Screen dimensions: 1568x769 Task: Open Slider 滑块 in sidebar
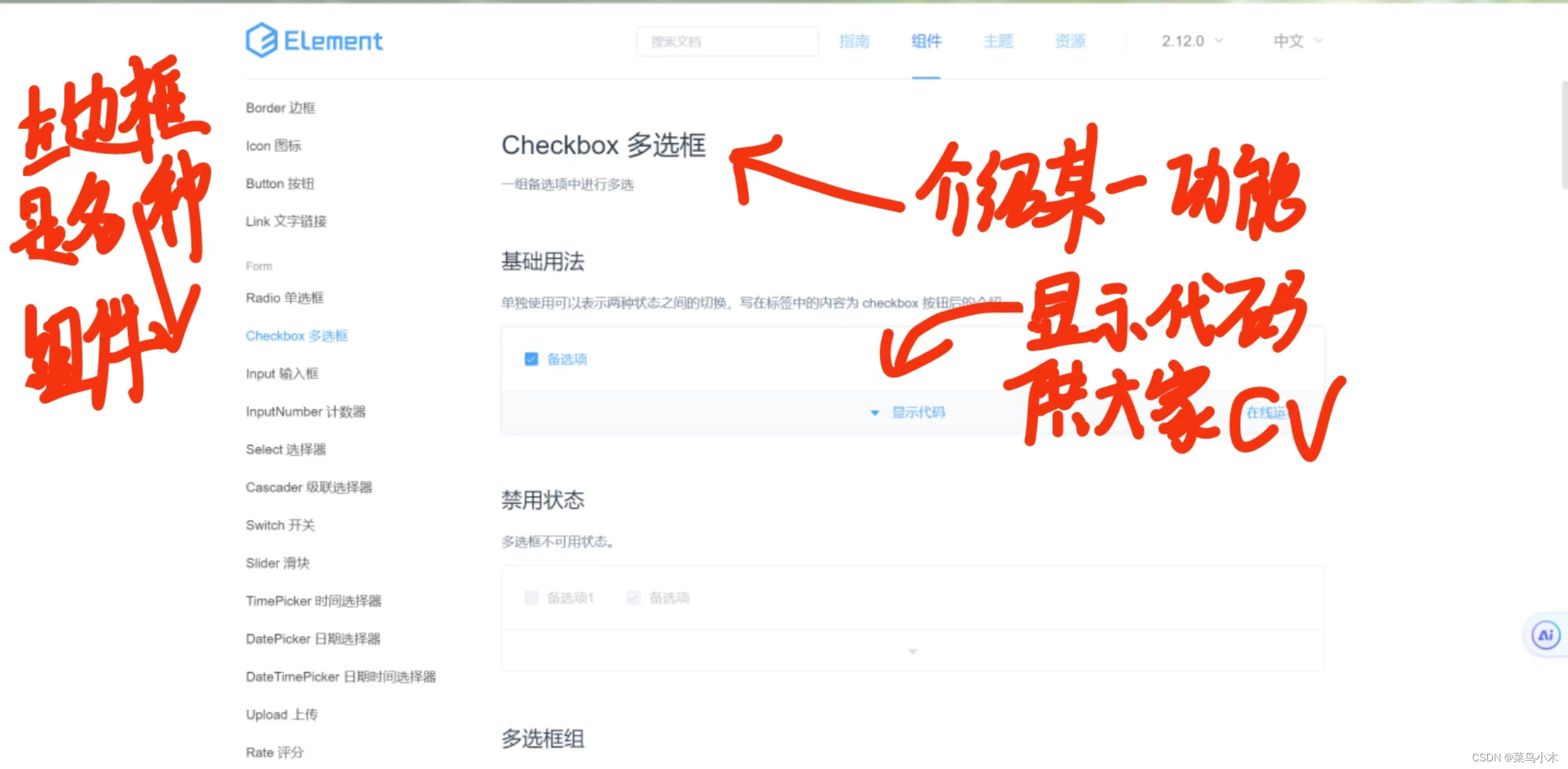[277, 563]
